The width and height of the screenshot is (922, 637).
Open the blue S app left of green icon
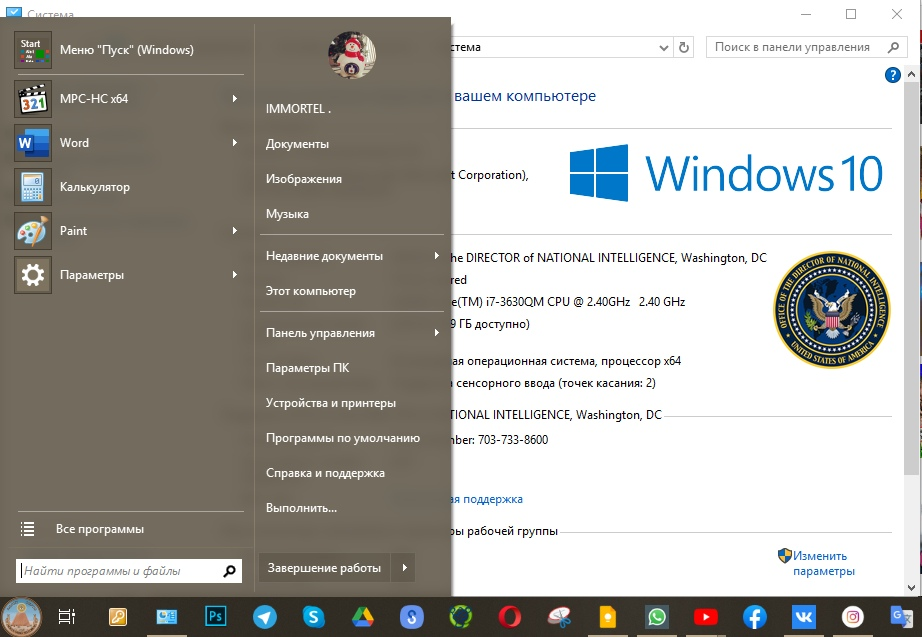tap(412, 617)
